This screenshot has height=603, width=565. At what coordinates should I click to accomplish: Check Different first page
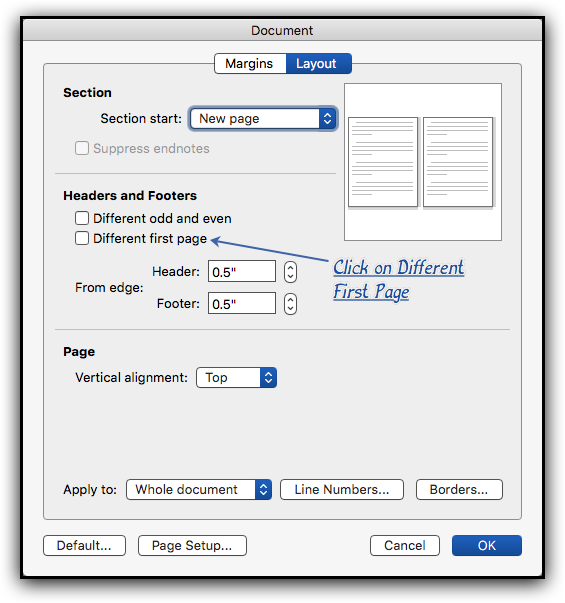coord(82,238)
